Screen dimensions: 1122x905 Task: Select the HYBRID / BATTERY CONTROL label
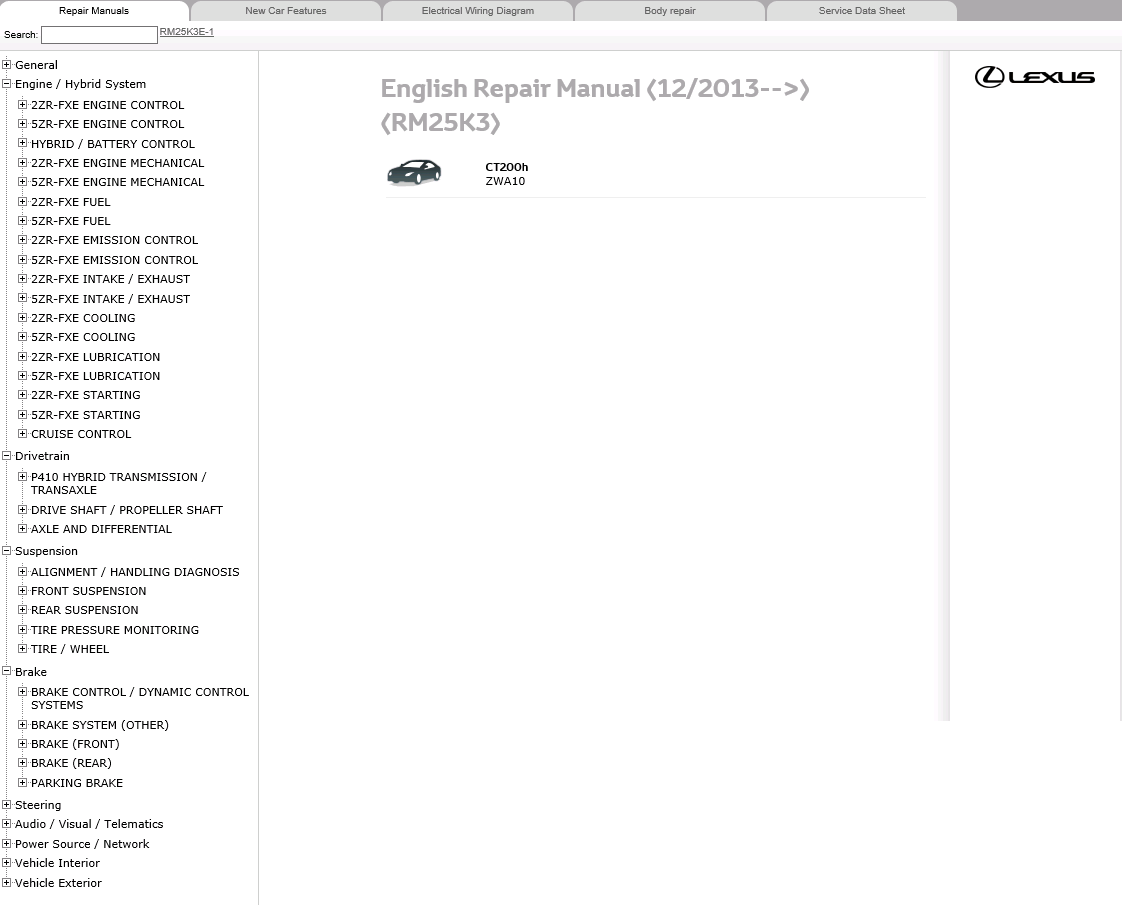pos(112,144)
